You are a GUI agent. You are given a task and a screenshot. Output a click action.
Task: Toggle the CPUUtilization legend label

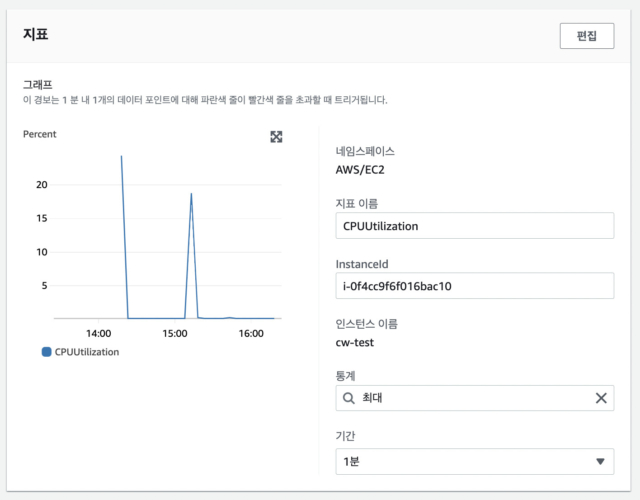87,352
